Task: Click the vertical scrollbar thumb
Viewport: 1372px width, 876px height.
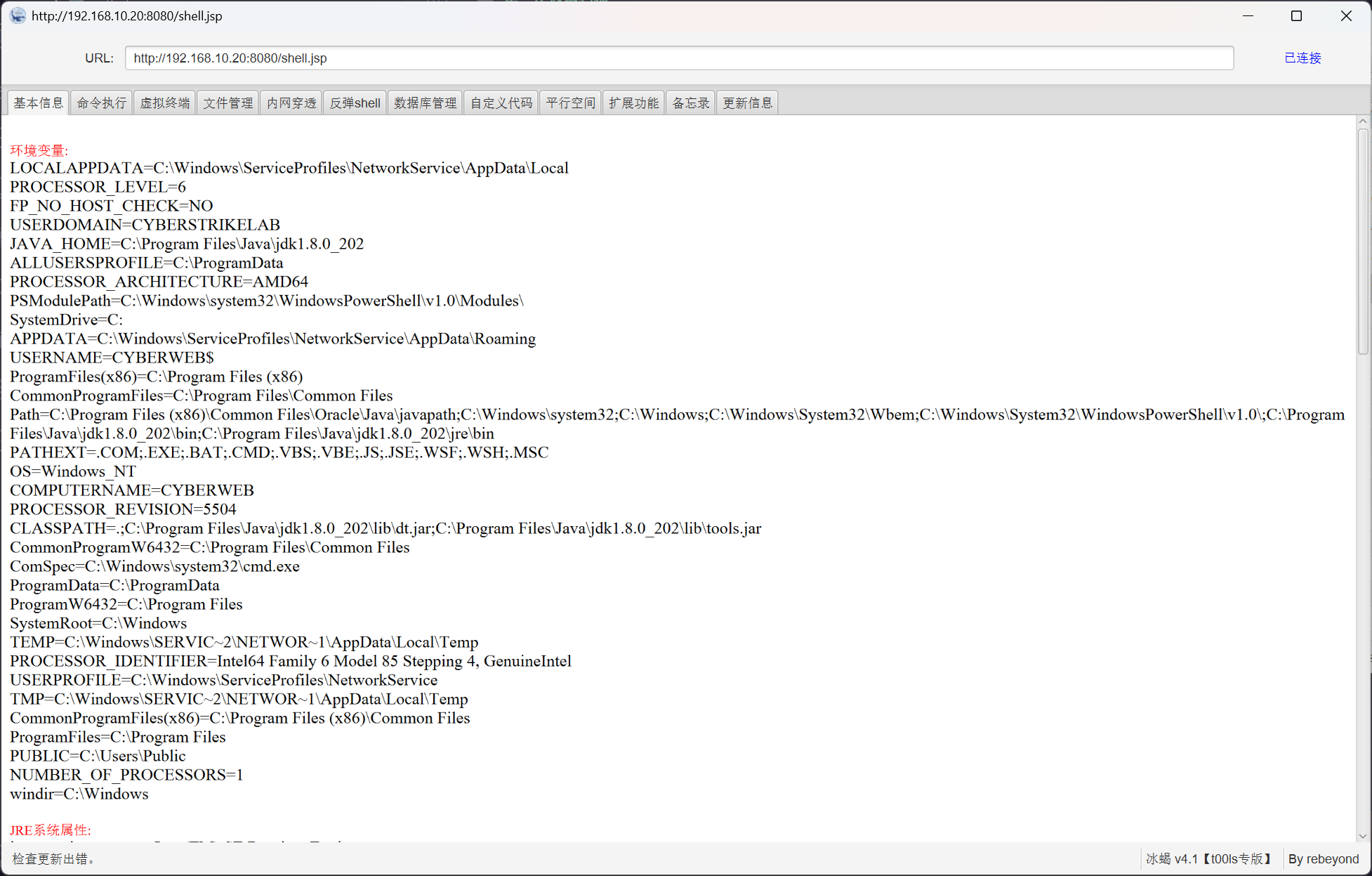Action: [1363, 242]
